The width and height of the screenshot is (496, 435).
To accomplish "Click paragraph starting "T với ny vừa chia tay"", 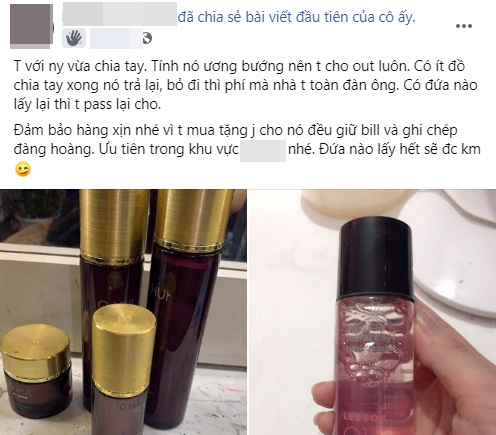I will pyautogui.click(x=246, y=86).
